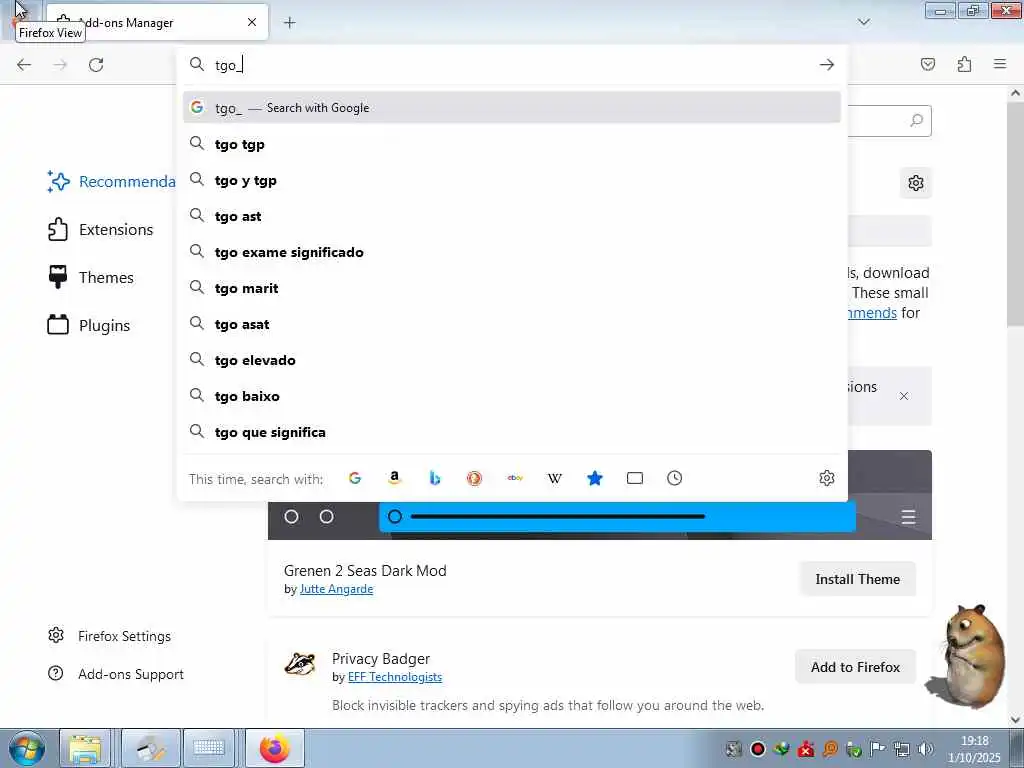
Task: Click the go arrow in the address bar
Action: coord(827,65)
